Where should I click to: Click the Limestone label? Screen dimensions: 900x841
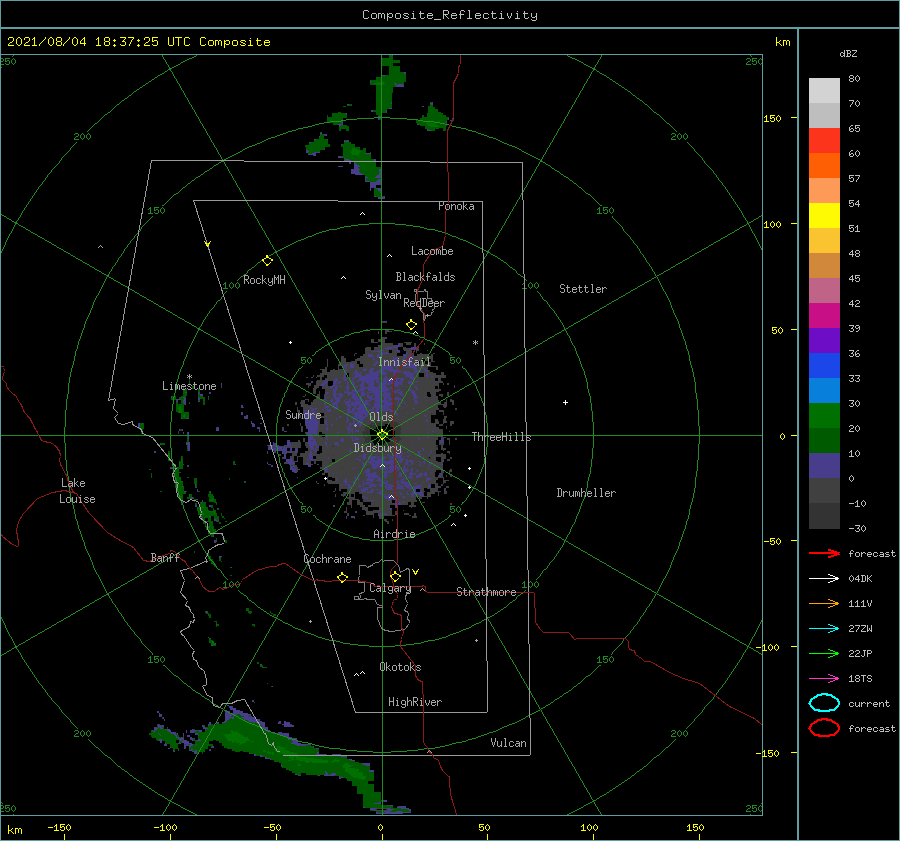coord(189,386)
